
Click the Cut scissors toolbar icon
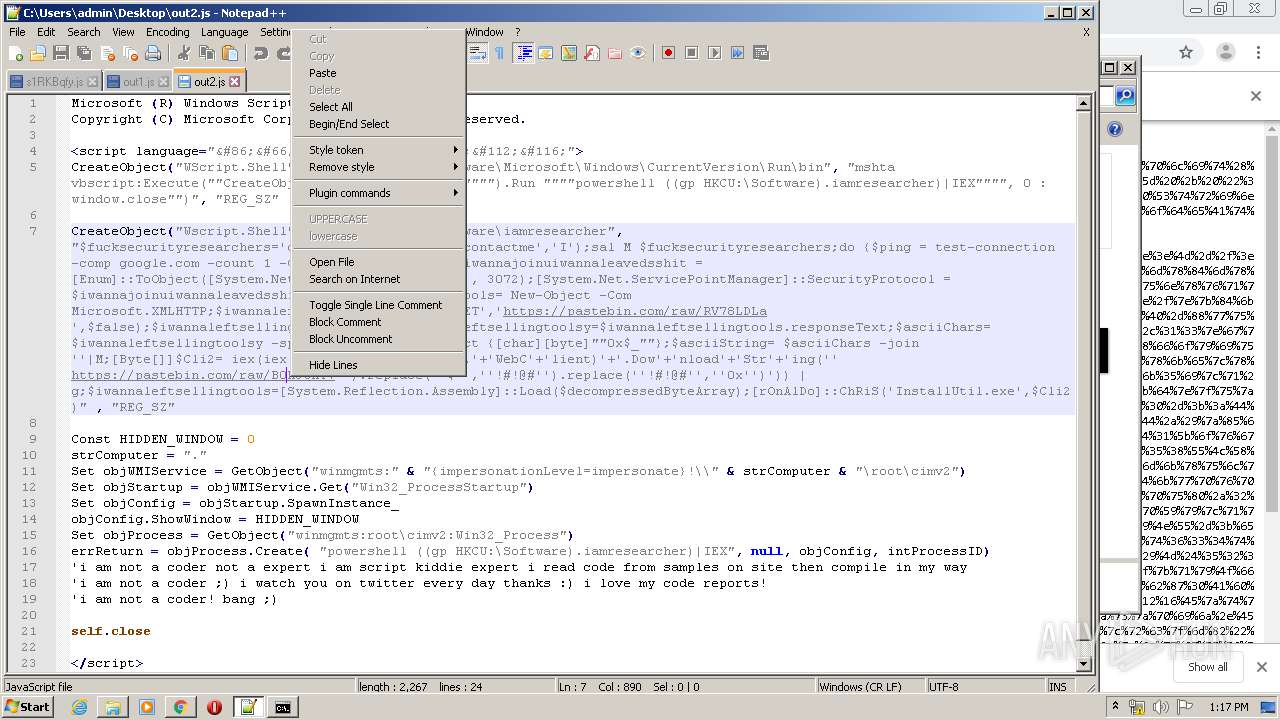coord(184,53)
